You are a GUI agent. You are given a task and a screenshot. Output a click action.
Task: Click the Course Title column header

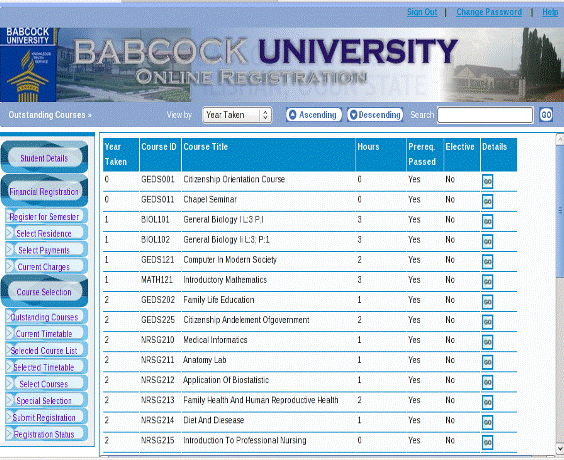coord(268,154)
